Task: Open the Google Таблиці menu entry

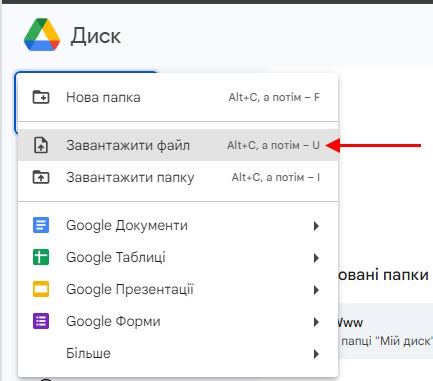Action: click(x=178, y=257)
